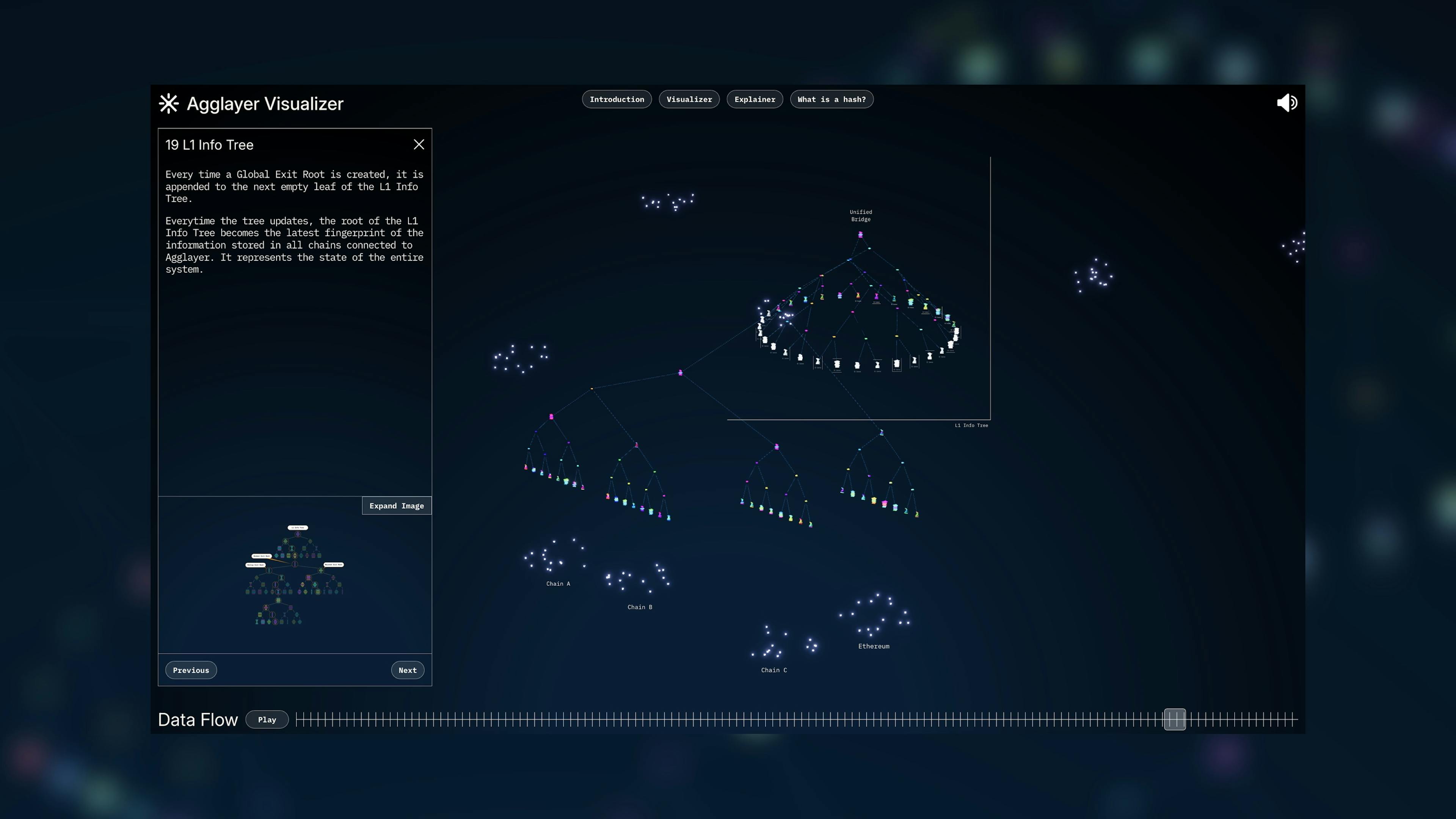Expand the tree diagram image
1456x819 pixels.
396,506
